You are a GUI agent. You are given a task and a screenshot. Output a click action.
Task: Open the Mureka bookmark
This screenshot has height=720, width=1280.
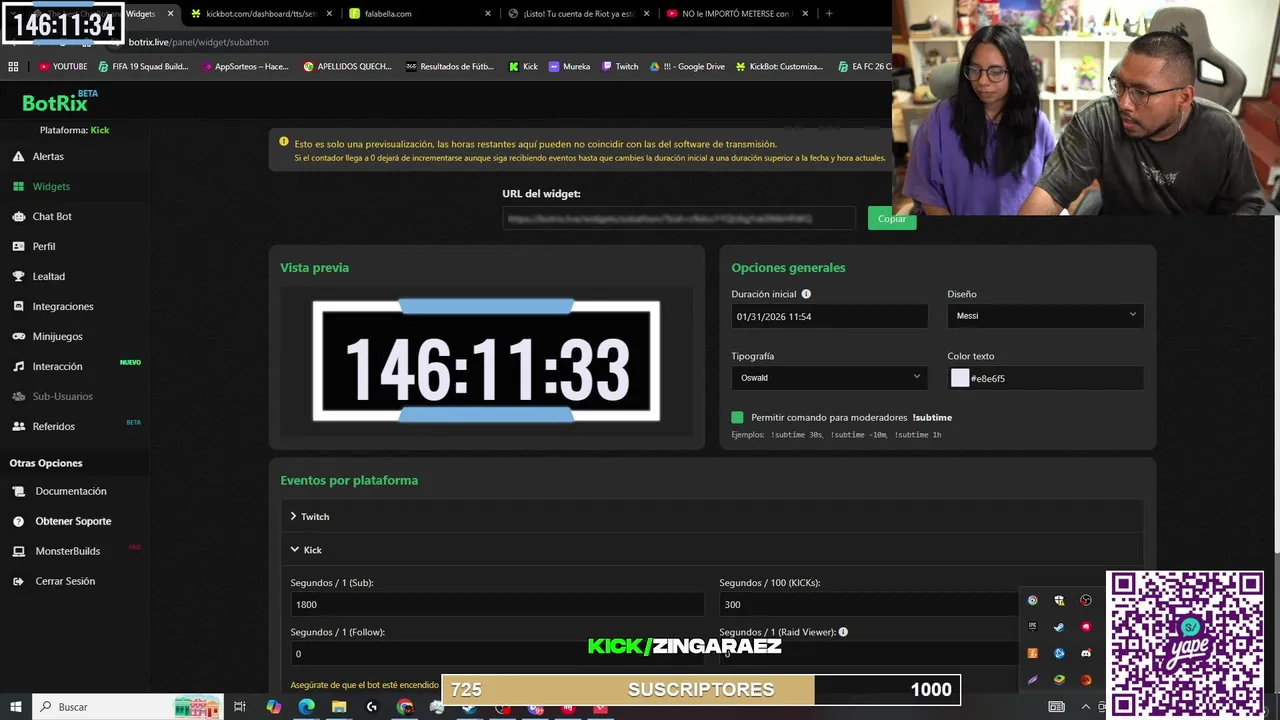pos(569,66)
